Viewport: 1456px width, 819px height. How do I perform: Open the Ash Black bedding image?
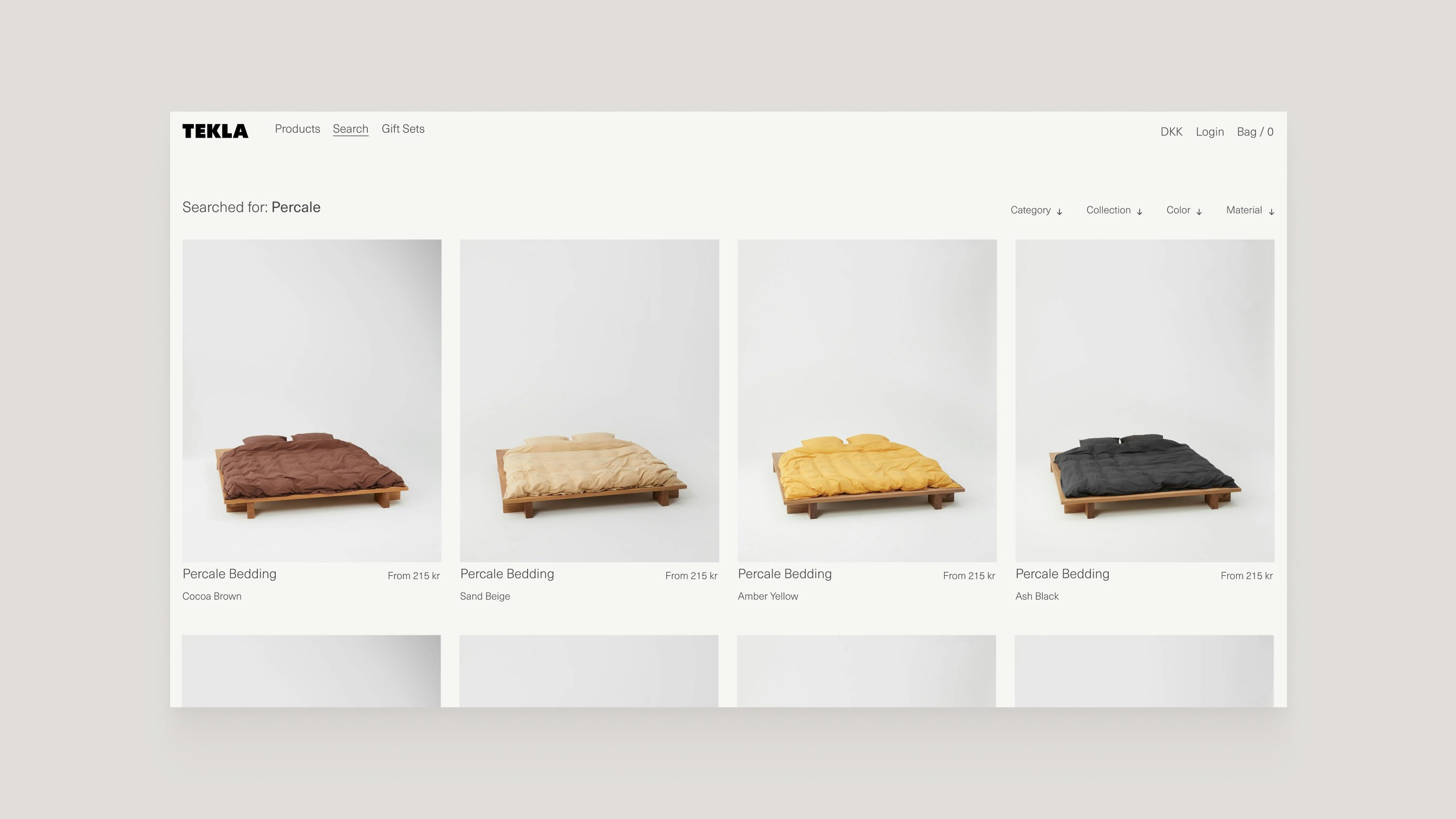coord(1145,401)
